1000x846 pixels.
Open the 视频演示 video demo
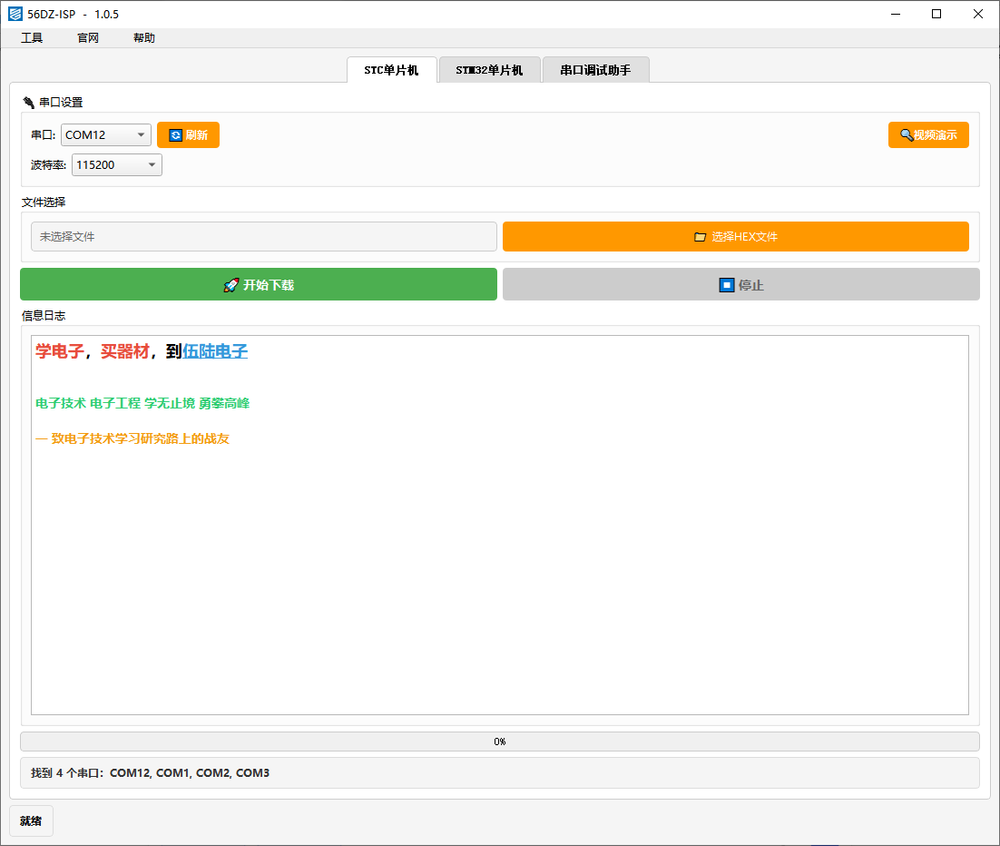[x=928, y=135]
